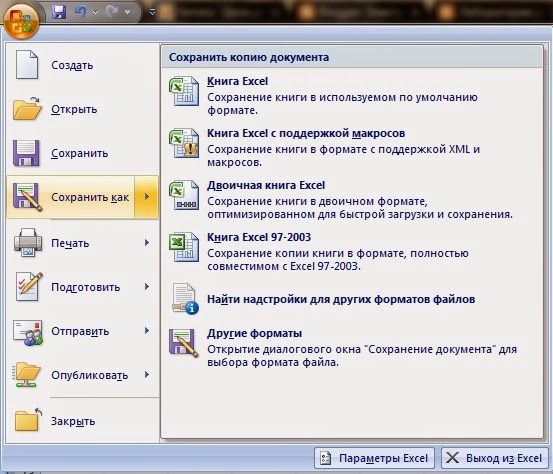Image resolution: width=553 pixels, height=474 pixels.
Task: Expand the Печать submenu arrow
Action: [x=147, y=243]
